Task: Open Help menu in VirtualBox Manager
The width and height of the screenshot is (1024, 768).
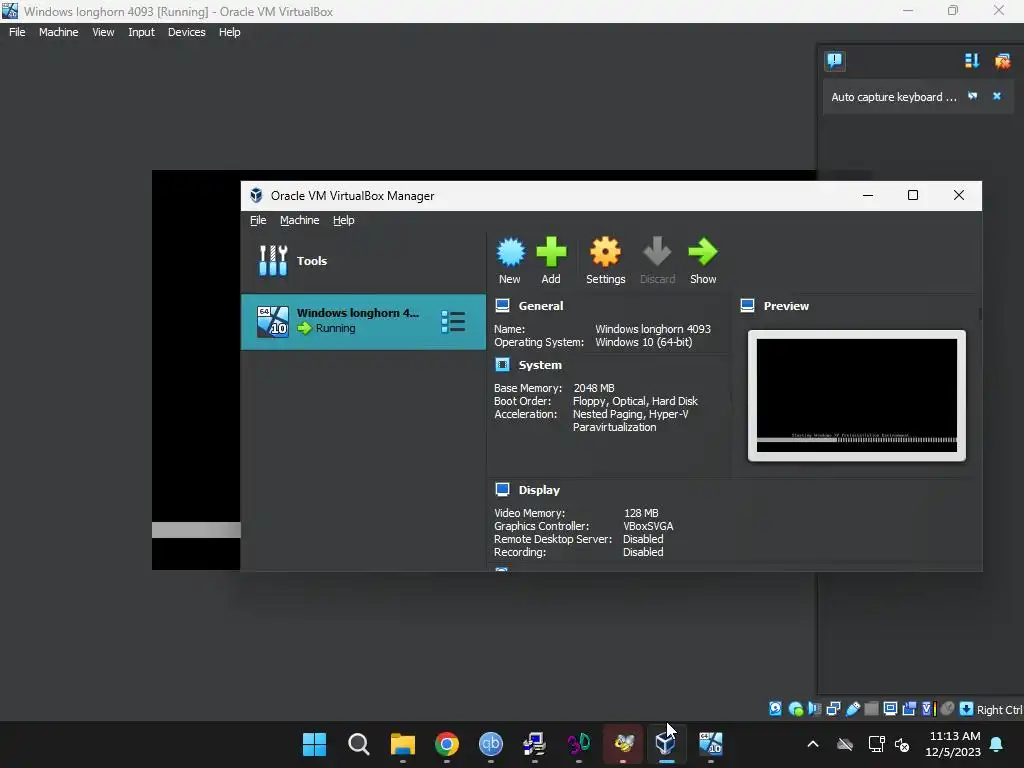Action: (x=344, y=220)
